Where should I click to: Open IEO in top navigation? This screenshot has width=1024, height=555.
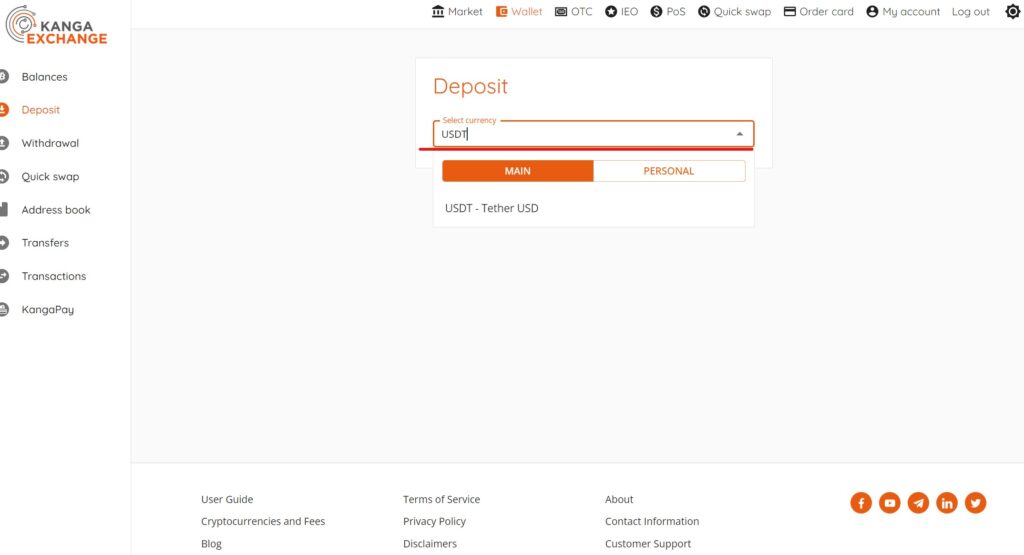(x=629, y=12)
